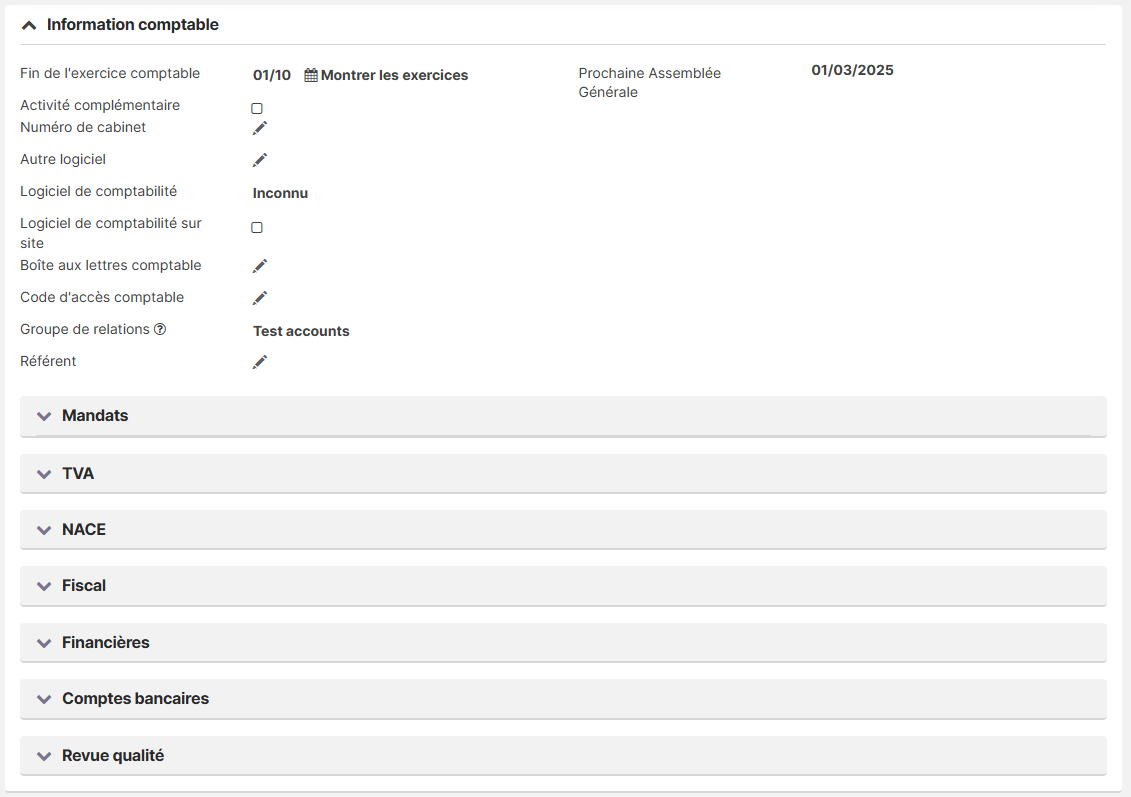The width and height of the screenshot is (1131, 797).
Task: Click pencil icon next to Autre logiciel
Action: pyautogui.click(x=260, y=160)
